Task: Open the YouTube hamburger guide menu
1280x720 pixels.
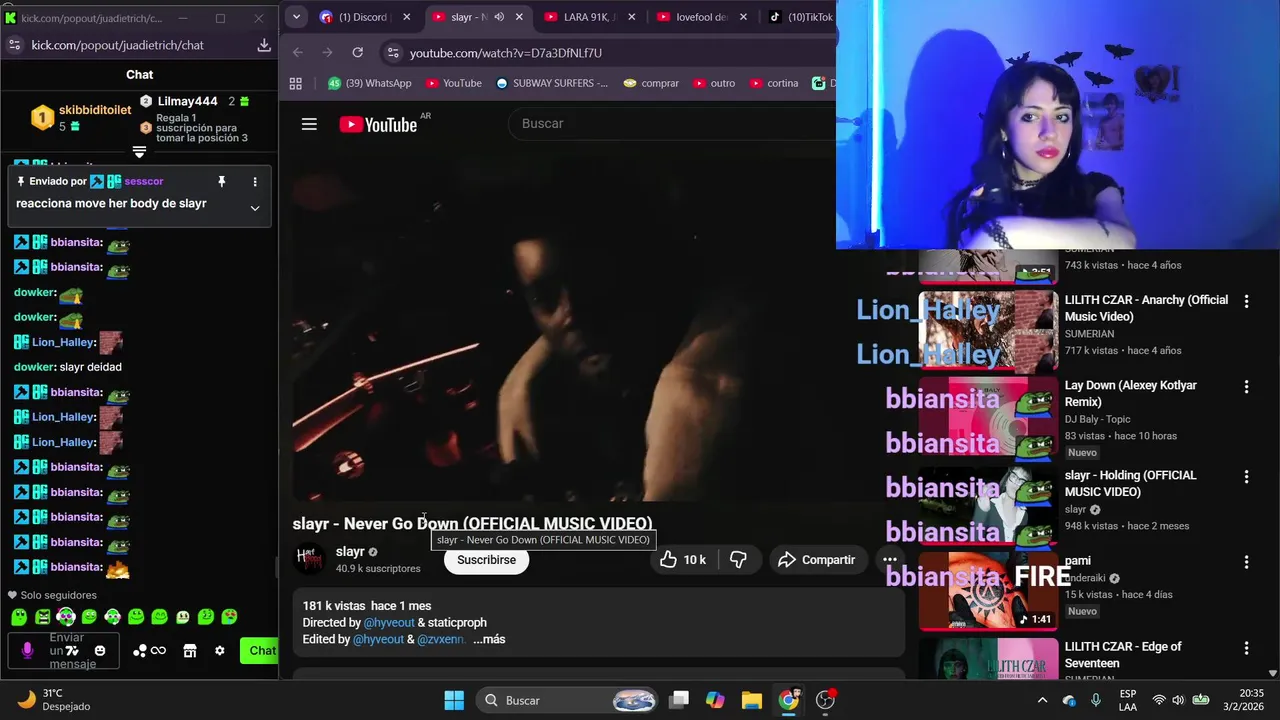Action: pos(309,124)
